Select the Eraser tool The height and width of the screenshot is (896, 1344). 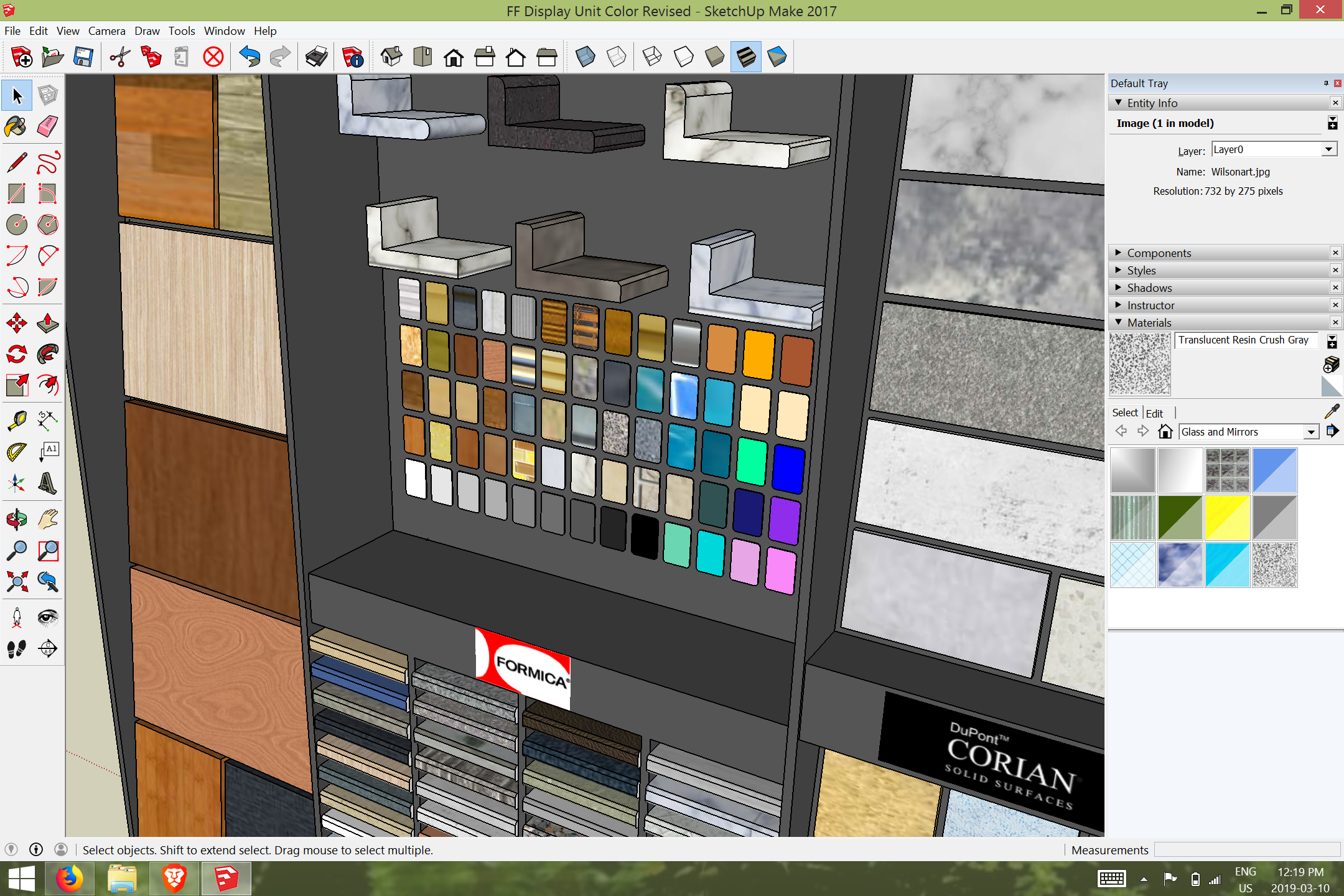pos(48,126)
